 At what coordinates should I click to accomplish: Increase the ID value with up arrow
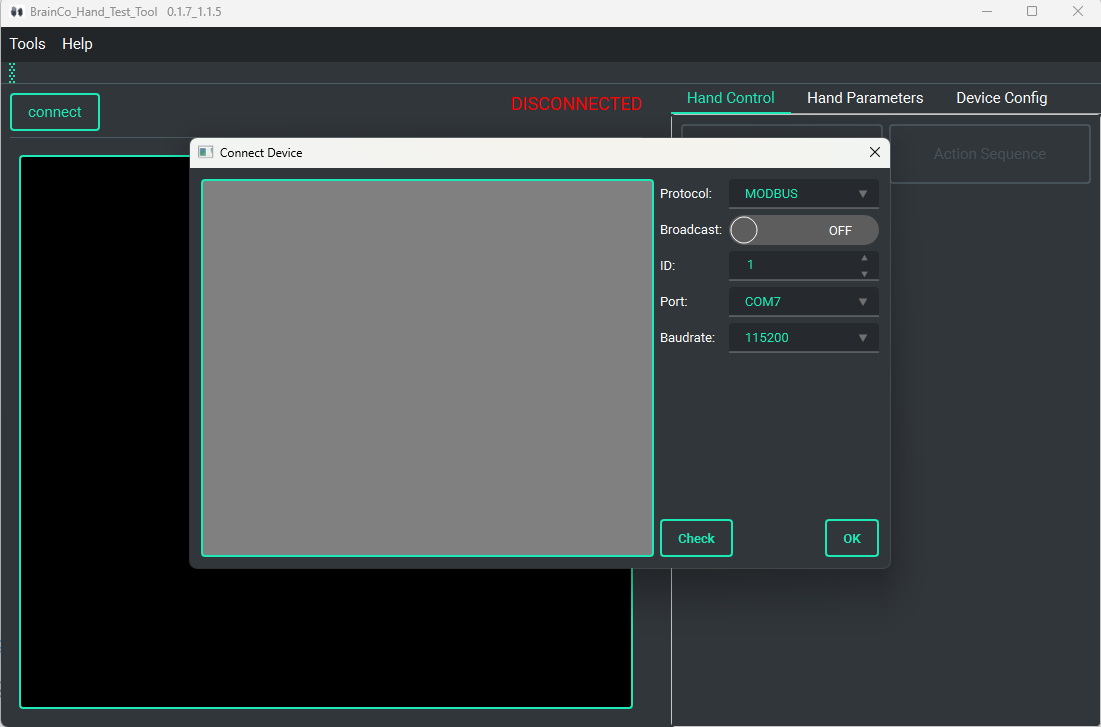pyautogui.click(x=864, y=258)
